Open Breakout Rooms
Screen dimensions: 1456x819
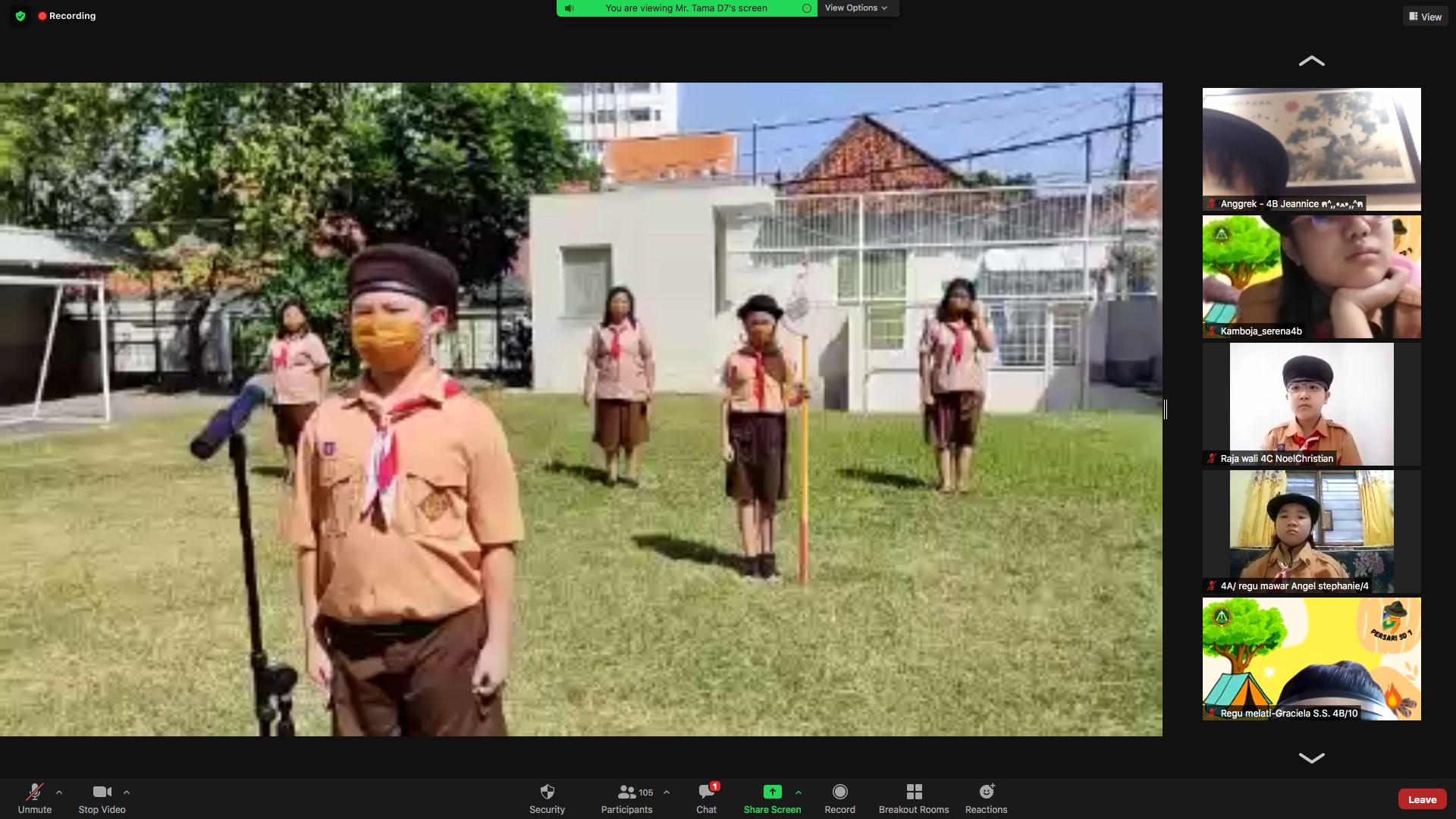click(x=914, y=792)
